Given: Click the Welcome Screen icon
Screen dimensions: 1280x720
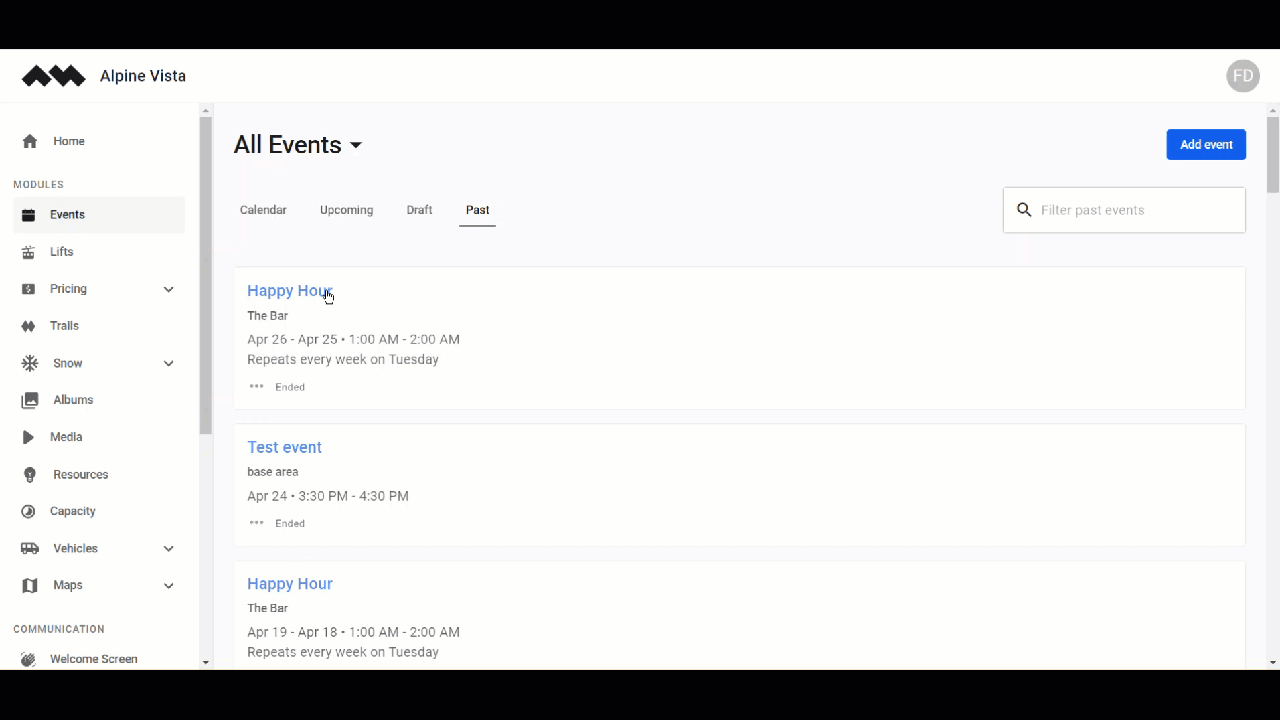Looking at the screenshot, I should (29, 659).
